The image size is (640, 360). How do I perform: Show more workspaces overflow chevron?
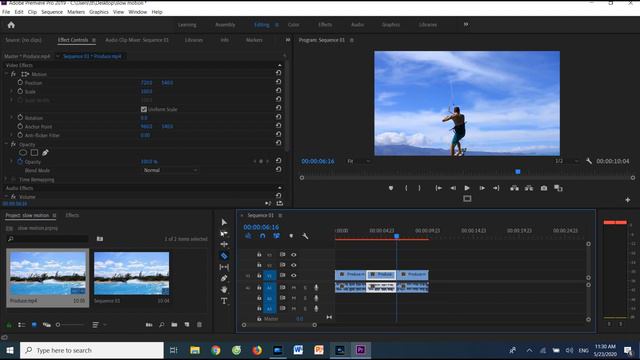[x=466, y=24]
